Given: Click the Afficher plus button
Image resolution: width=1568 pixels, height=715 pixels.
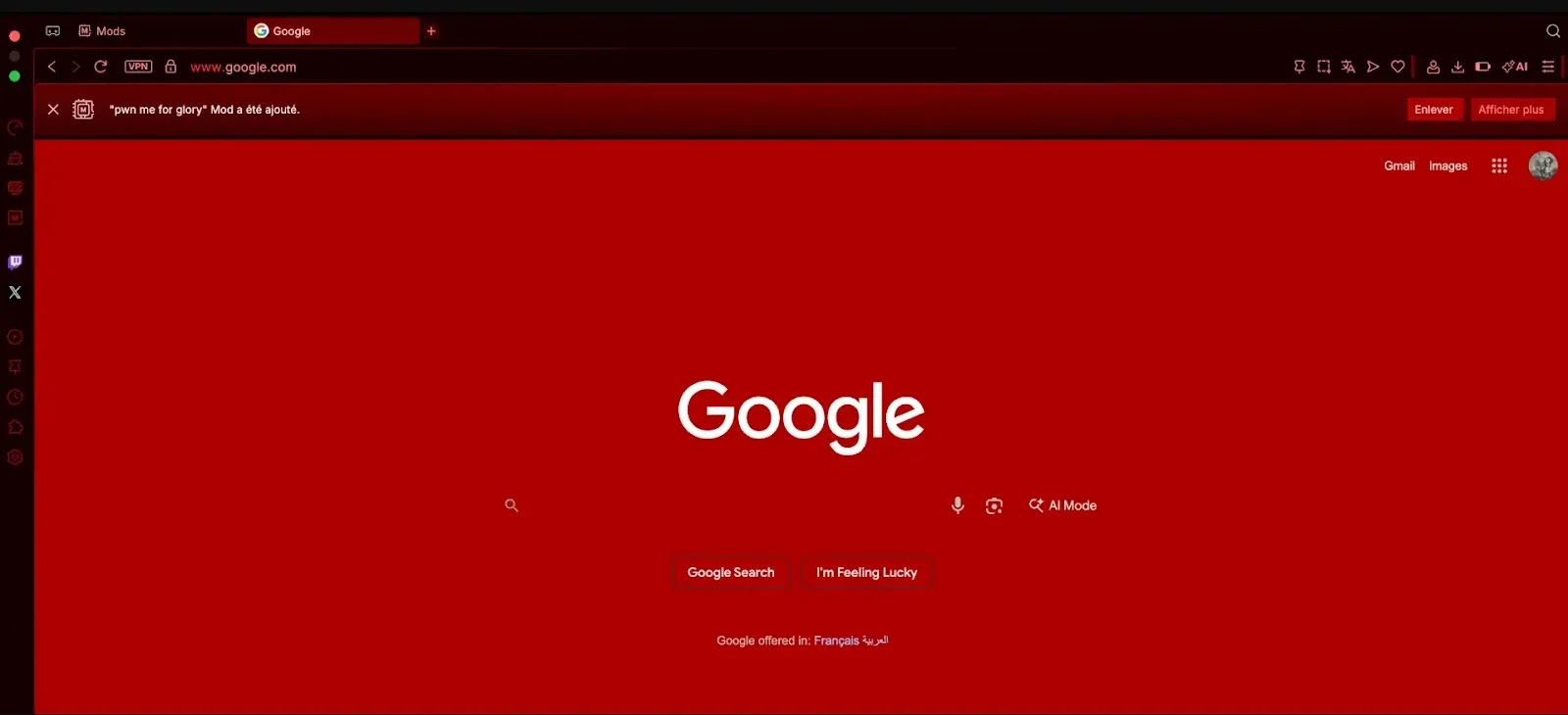Looking at the screenshot, I should (1511, 110).
